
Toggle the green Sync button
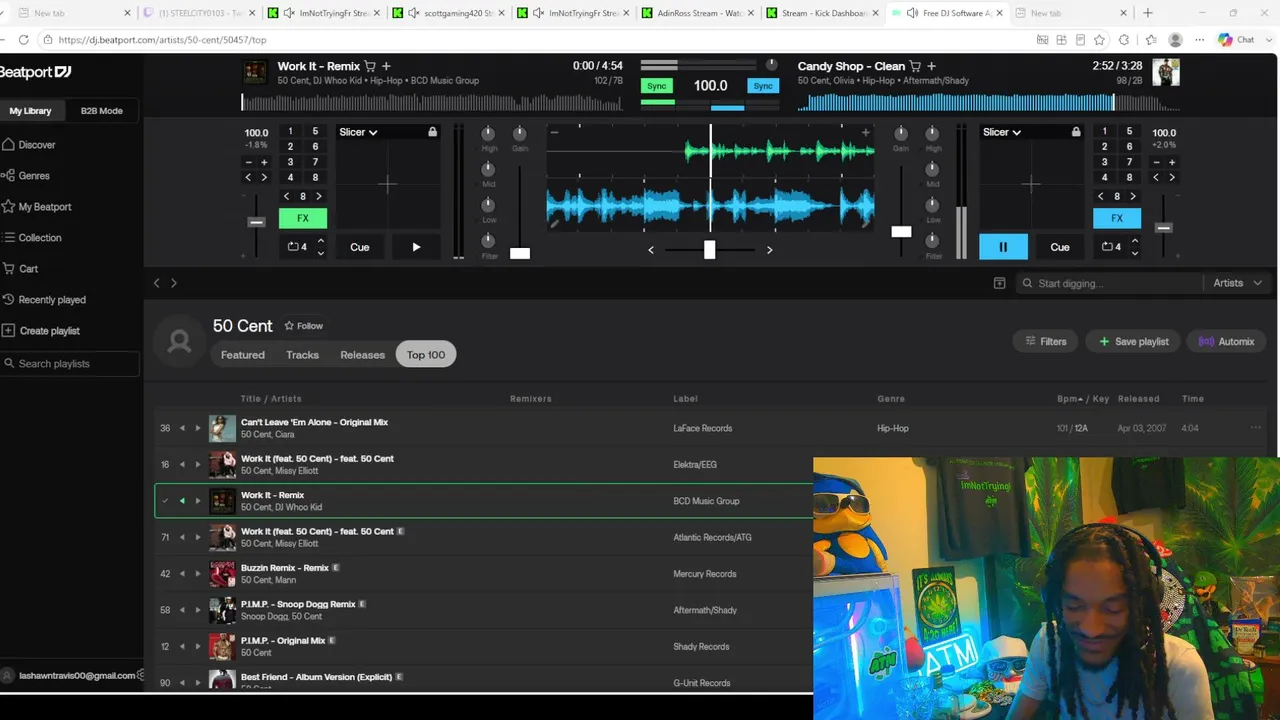(657, 86)
